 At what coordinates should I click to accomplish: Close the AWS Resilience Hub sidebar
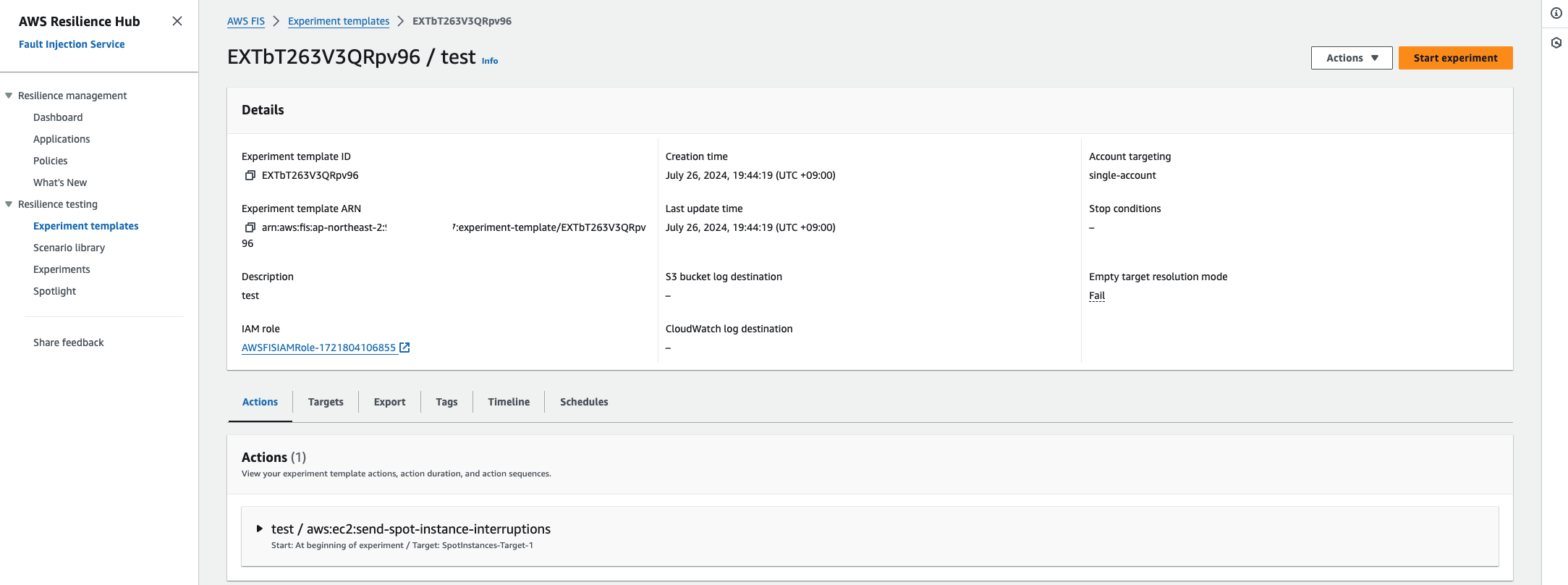177,21
